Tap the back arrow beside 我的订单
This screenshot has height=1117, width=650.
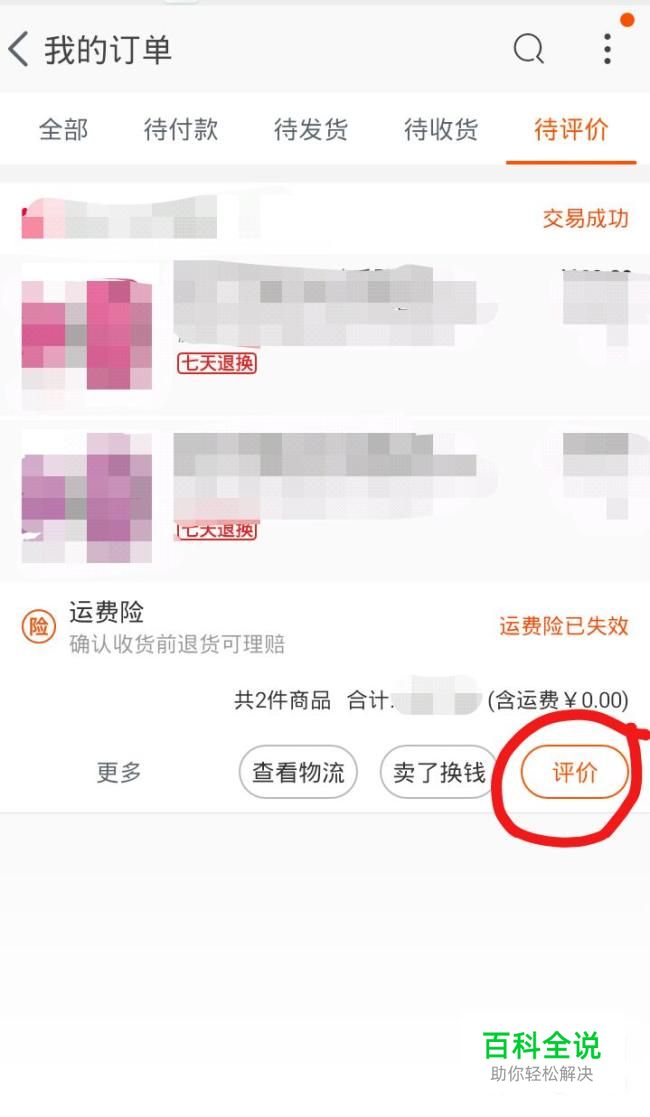click(19, 50)
